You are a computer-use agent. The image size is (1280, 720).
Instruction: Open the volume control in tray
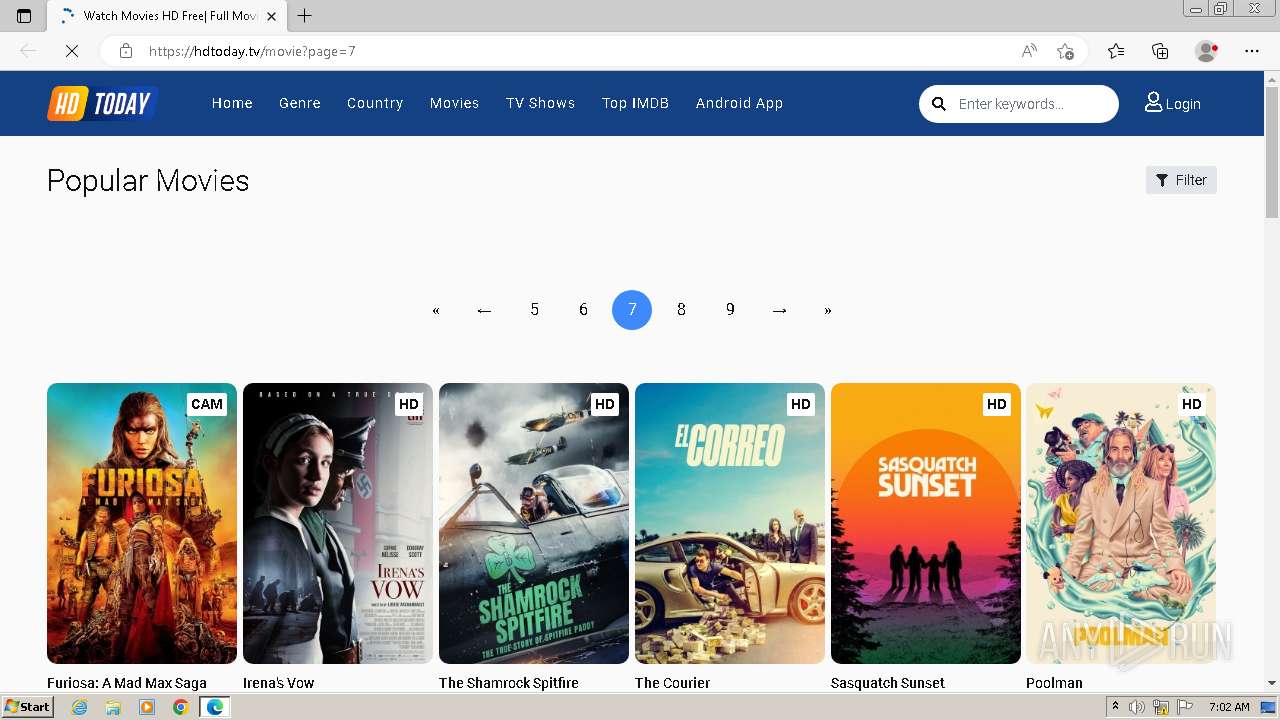tap(1137, 707)
